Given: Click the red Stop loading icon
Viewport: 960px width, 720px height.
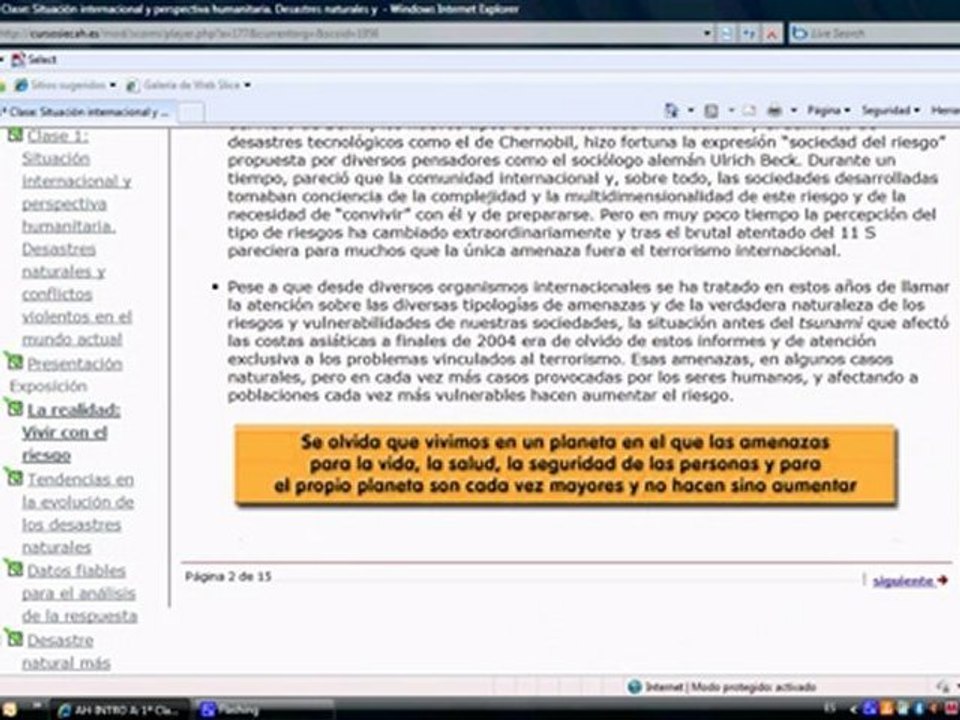Looking at the screenshot, I should point(771,34).
